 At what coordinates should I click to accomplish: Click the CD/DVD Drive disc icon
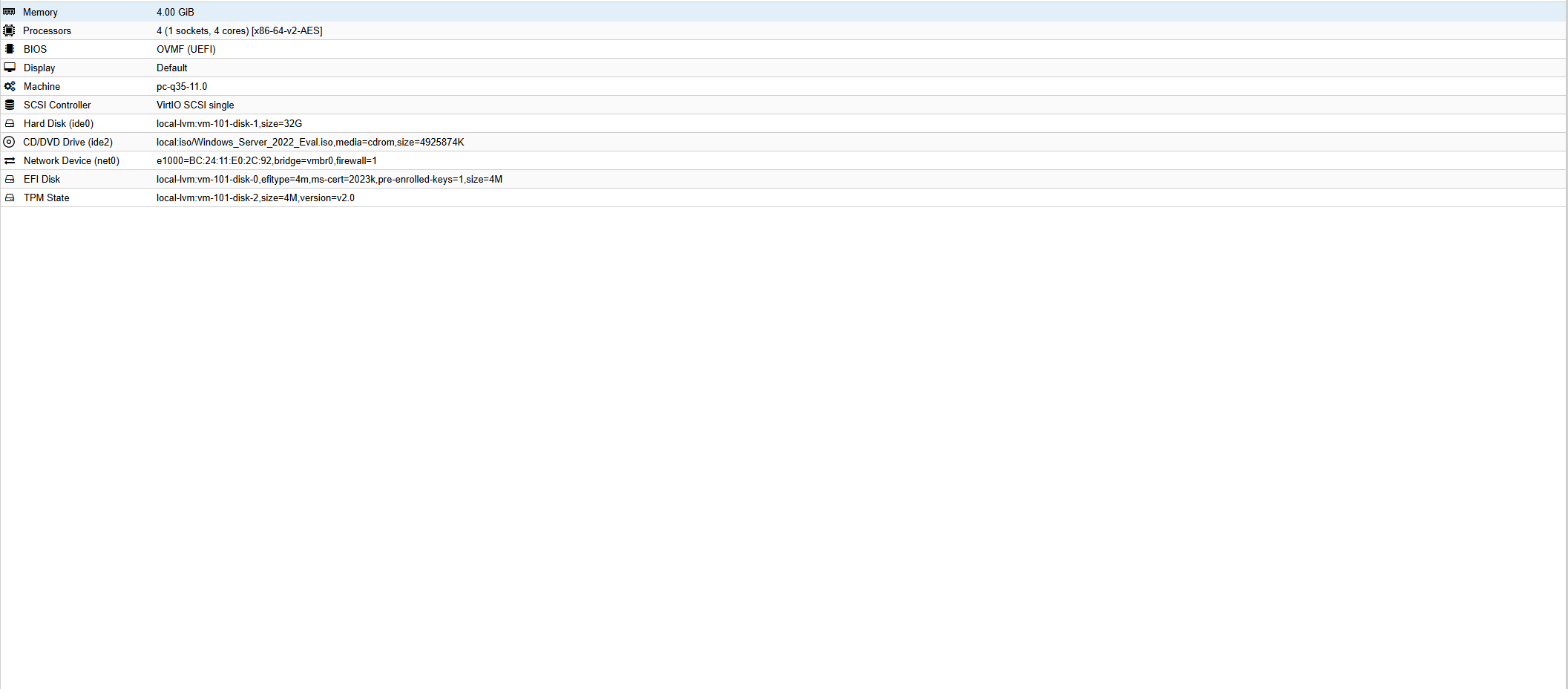(9, 142)
